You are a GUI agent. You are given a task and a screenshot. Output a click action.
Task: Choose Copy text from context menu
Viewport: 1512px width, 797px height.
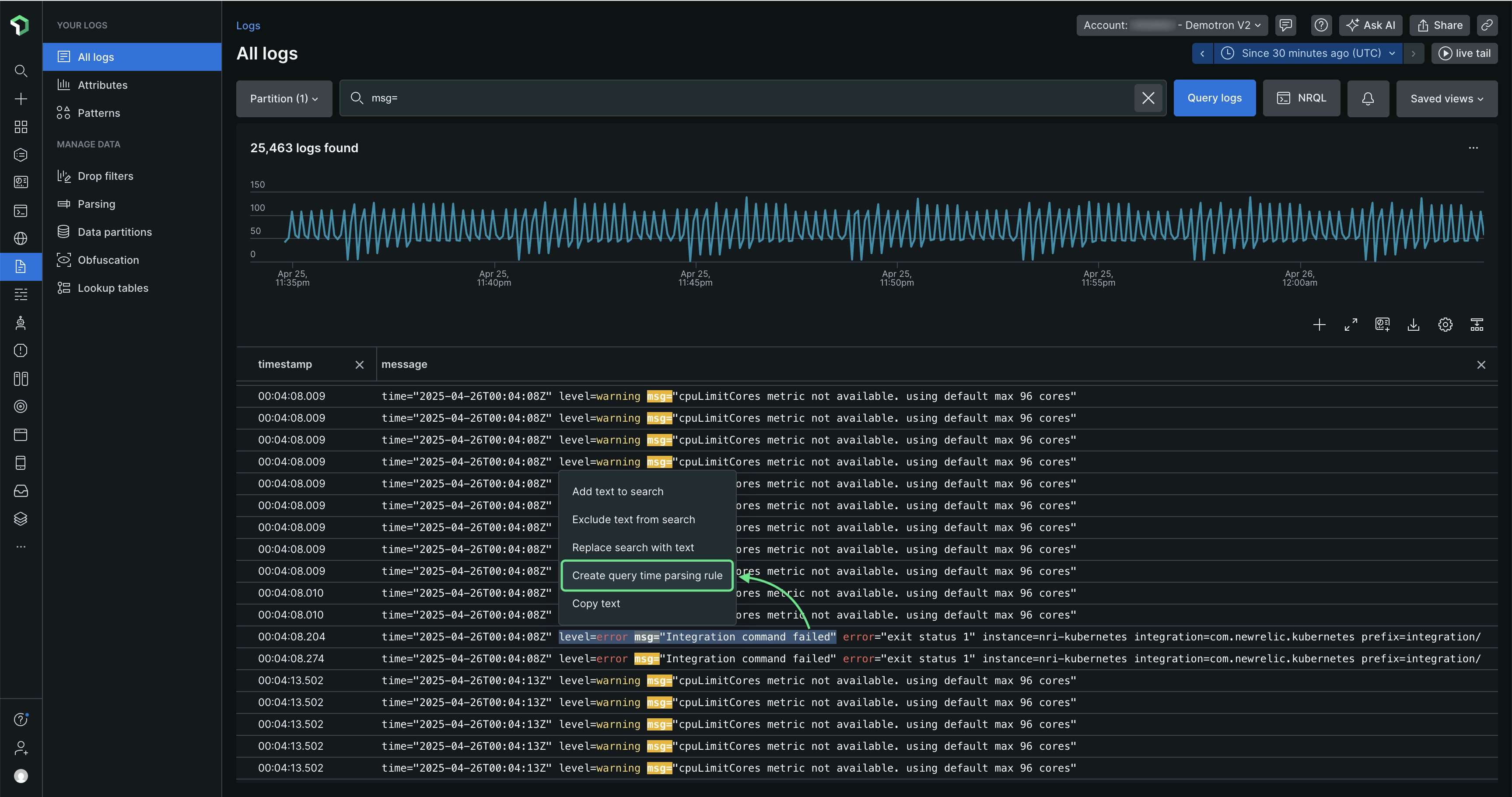click(596, 603)
